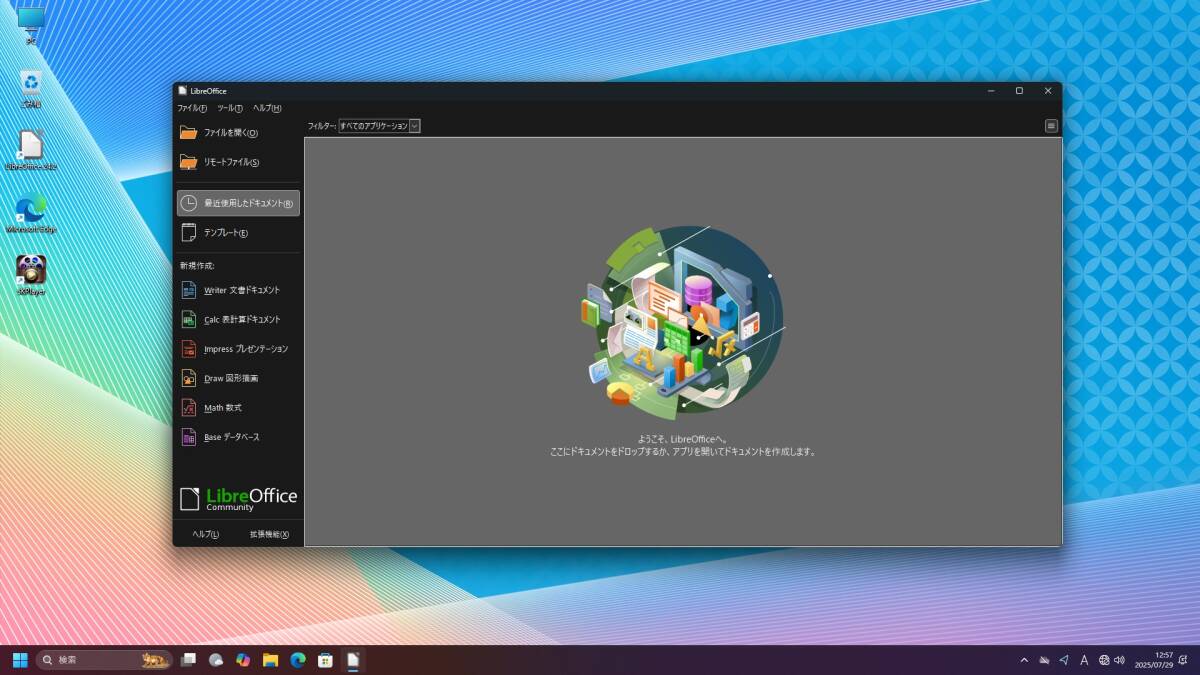Open Microsoft Edge from the taskbar
Image resolution: width=1200 pixels, height=675 pixels.
coord(297,660)
